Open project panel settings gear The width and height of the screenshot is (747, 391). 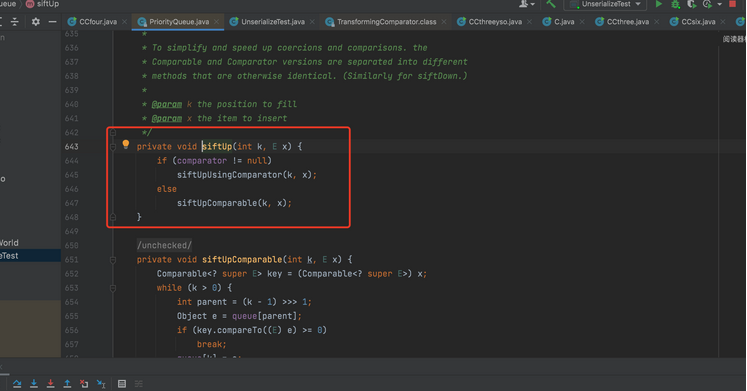[x=36, y=21]
